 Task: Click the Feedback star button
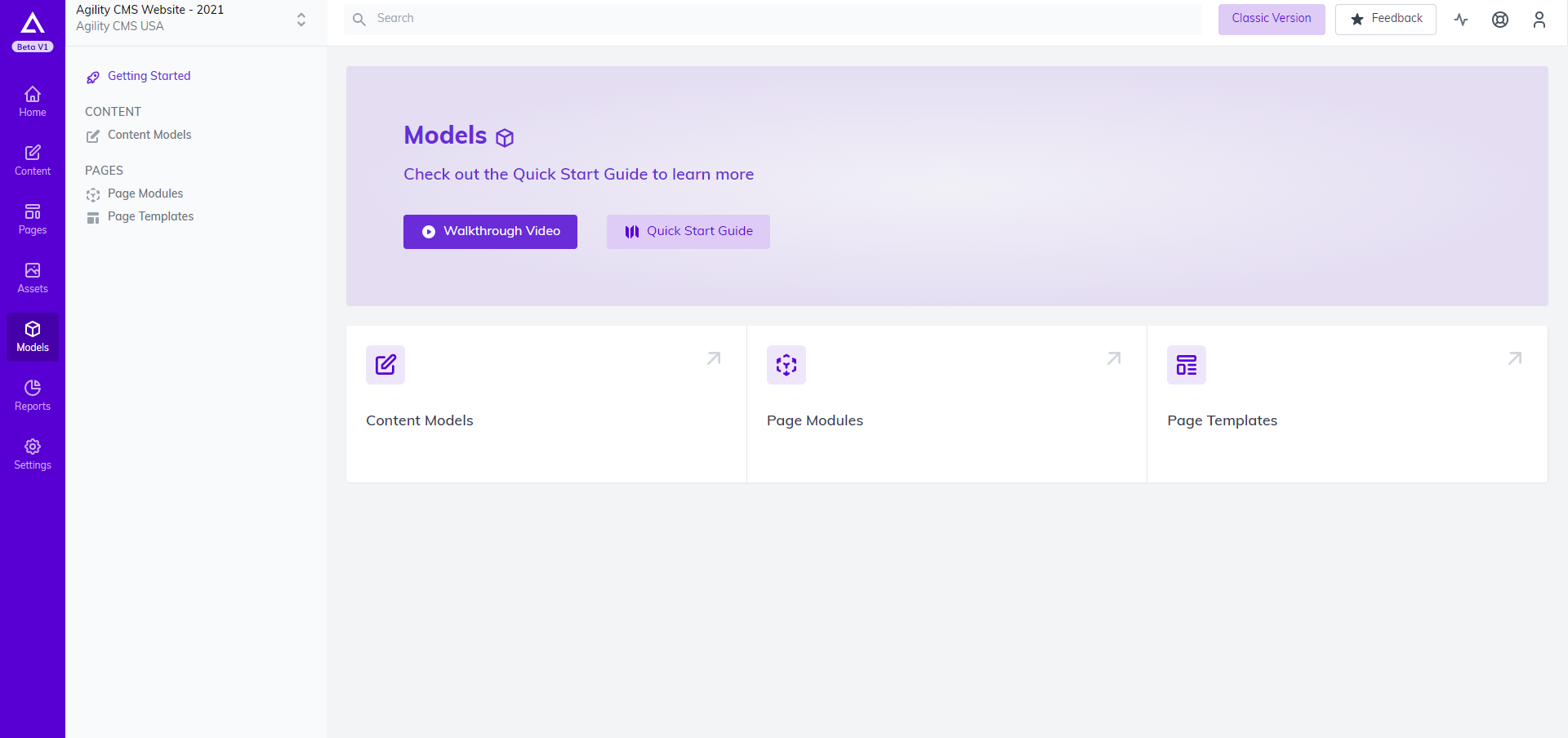(1385, 19)
